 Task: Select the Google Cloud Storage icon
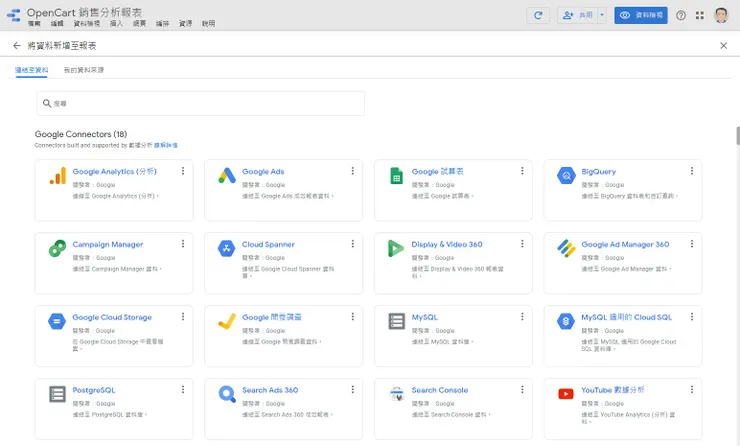[x=57, y=321]
